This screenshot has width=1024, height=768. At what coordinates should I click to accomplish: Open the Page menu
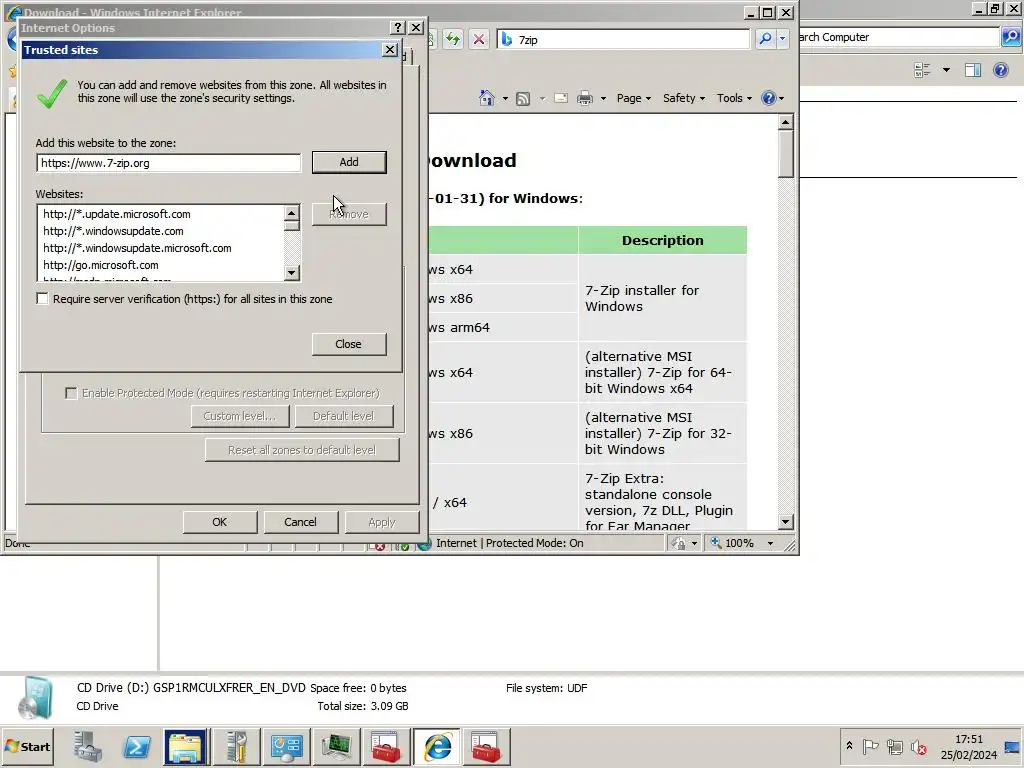click(x=633, y=98)
